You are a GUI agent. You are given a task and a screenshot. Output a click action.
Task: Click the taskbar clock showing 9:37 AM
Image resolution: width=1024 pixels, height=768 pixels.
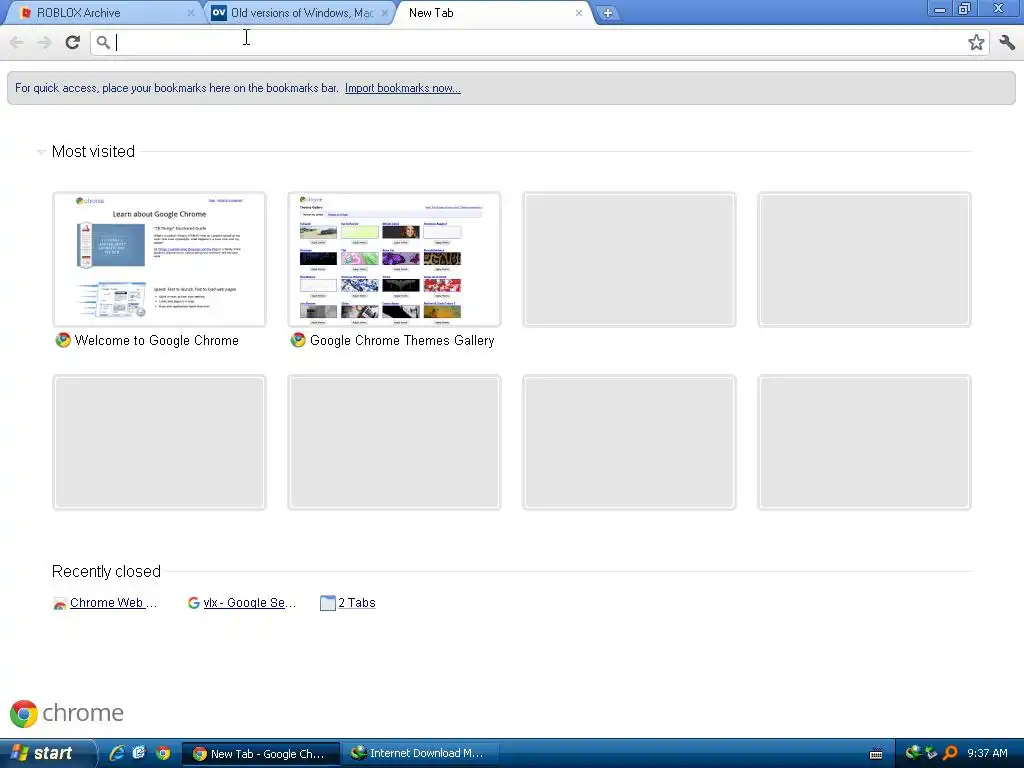(987, 753)
